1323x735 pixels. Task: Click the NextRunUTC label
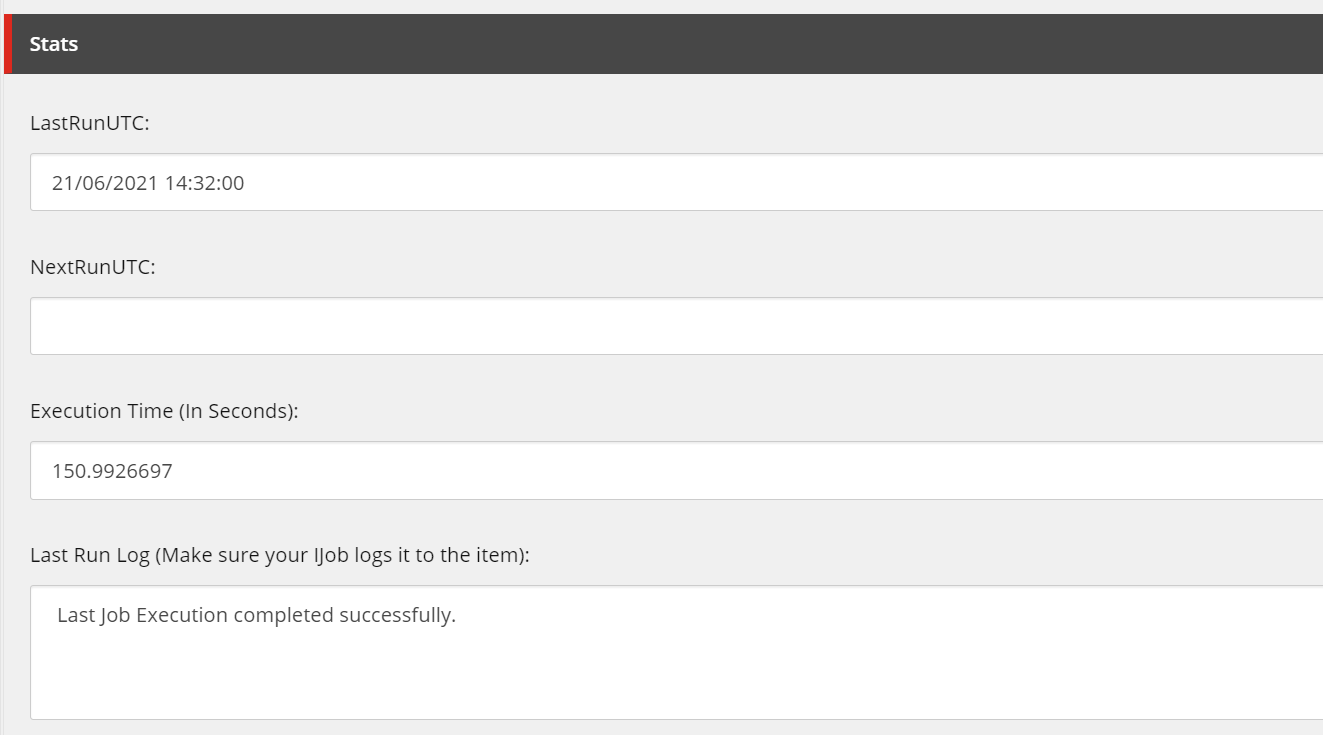click(93, 267)
